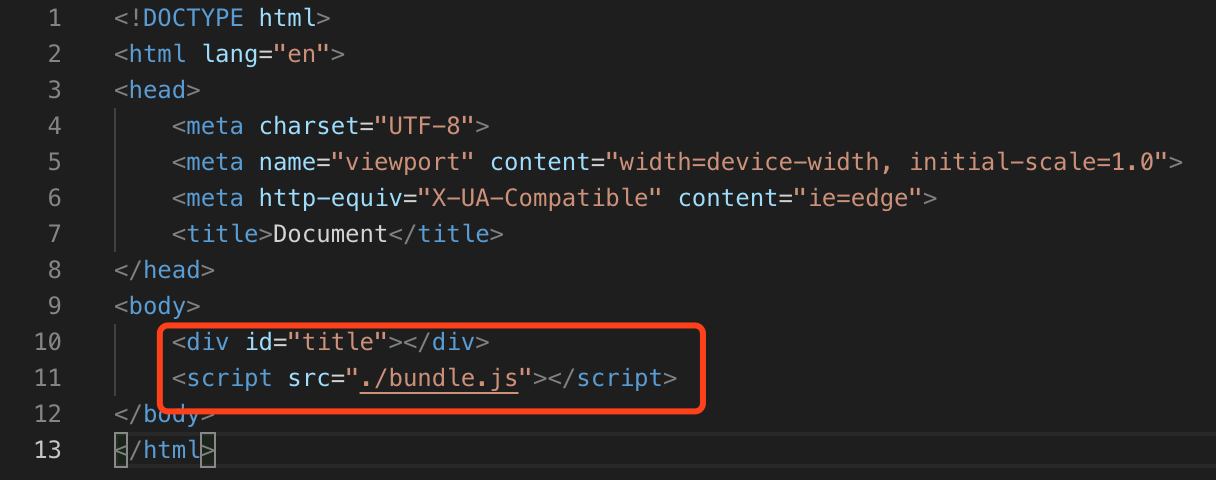This screenshot has height=480, width=1216.
Task: Click line number 3 in gutter
Action: 53,90
